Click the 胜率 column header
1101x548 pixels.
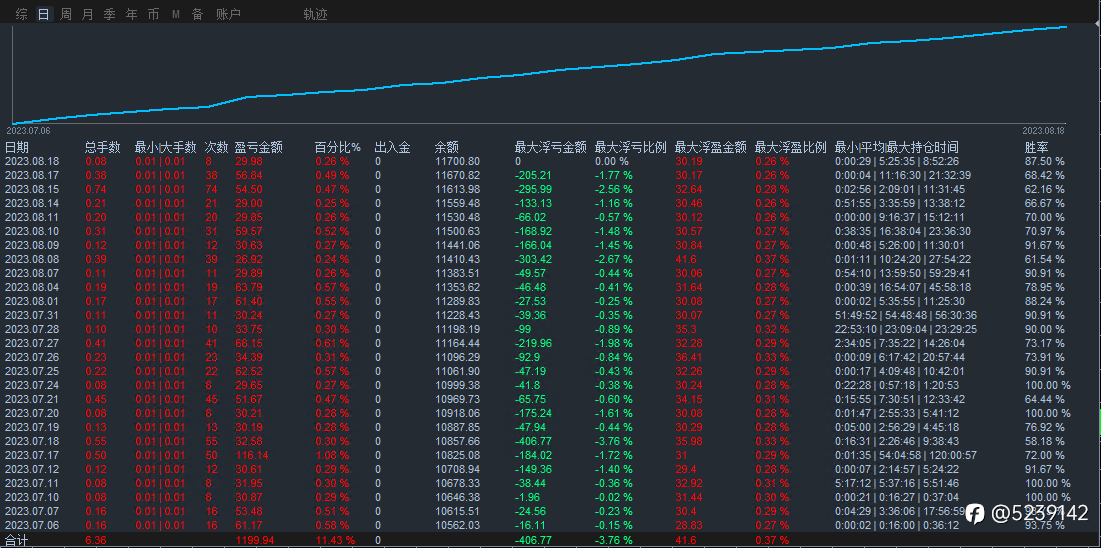[x=1038, y=148]
